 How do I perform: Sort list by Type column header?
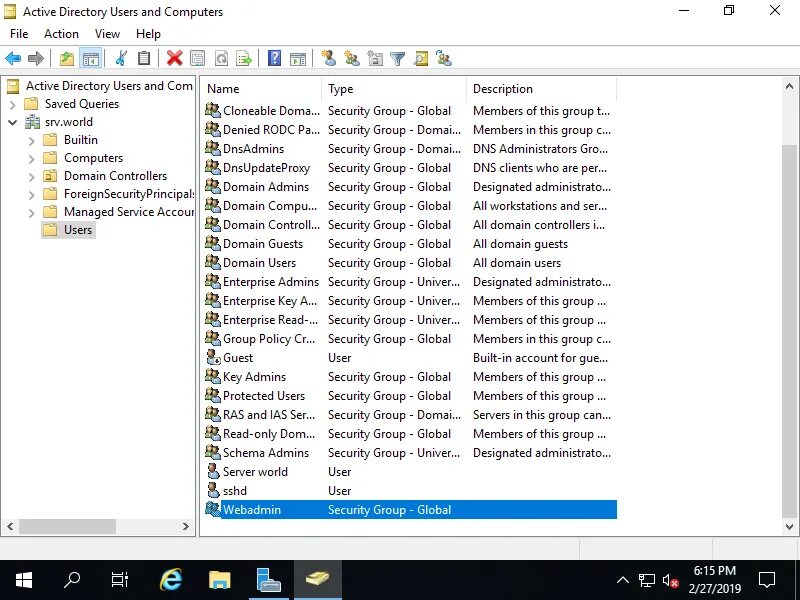click(394, 89)
